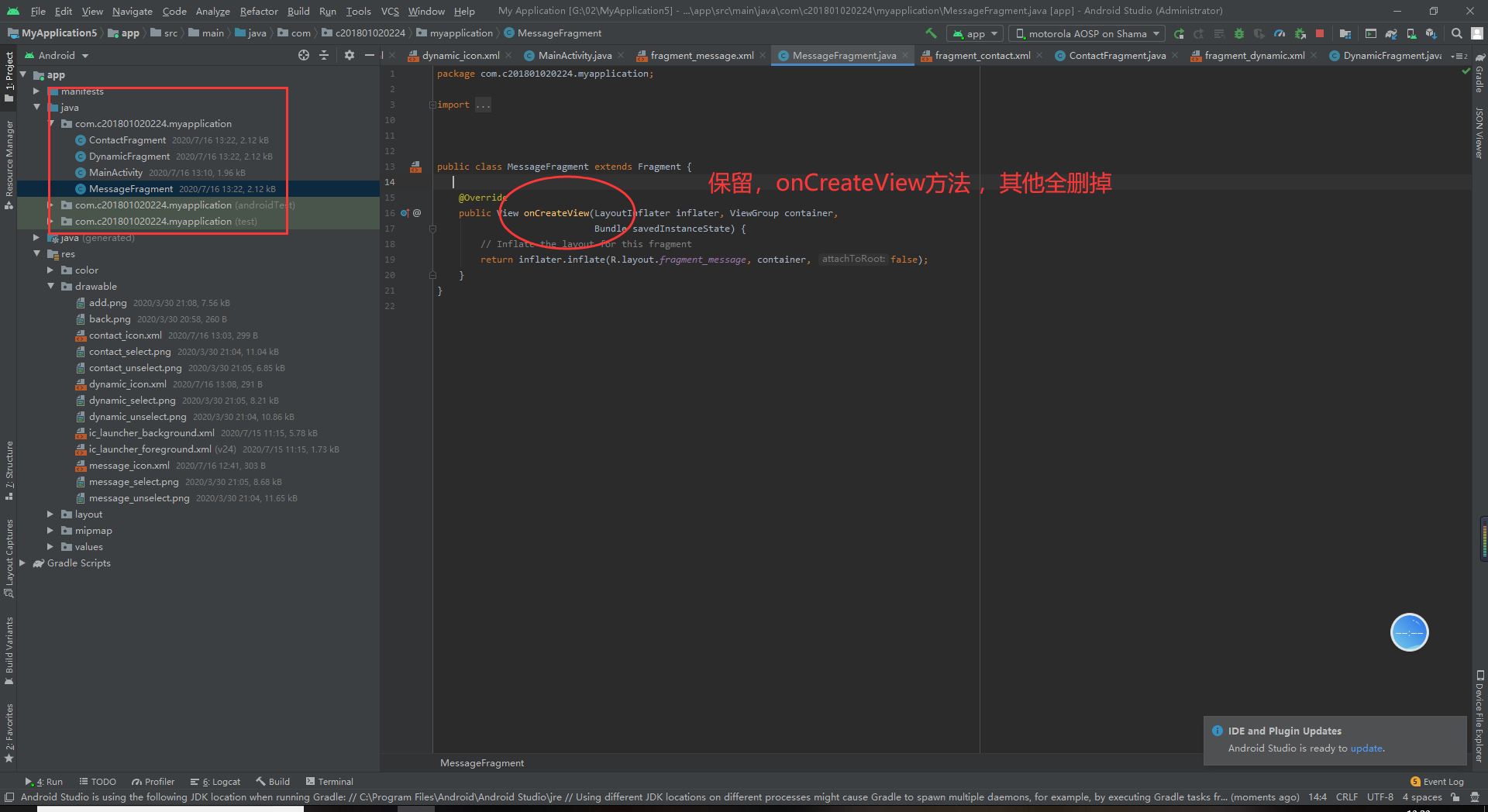Switch to MainActivity.java tab

(x=574, y=56)
